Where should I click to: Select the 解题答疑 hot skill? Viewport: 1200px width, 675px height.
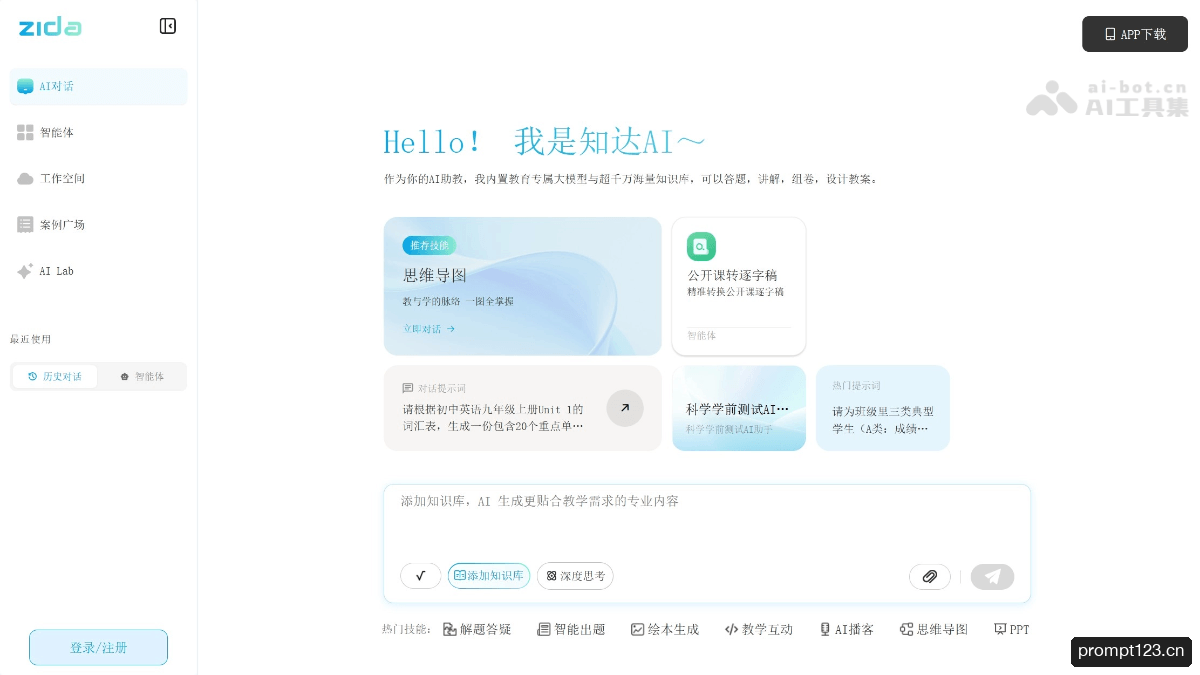click(477, 629)
